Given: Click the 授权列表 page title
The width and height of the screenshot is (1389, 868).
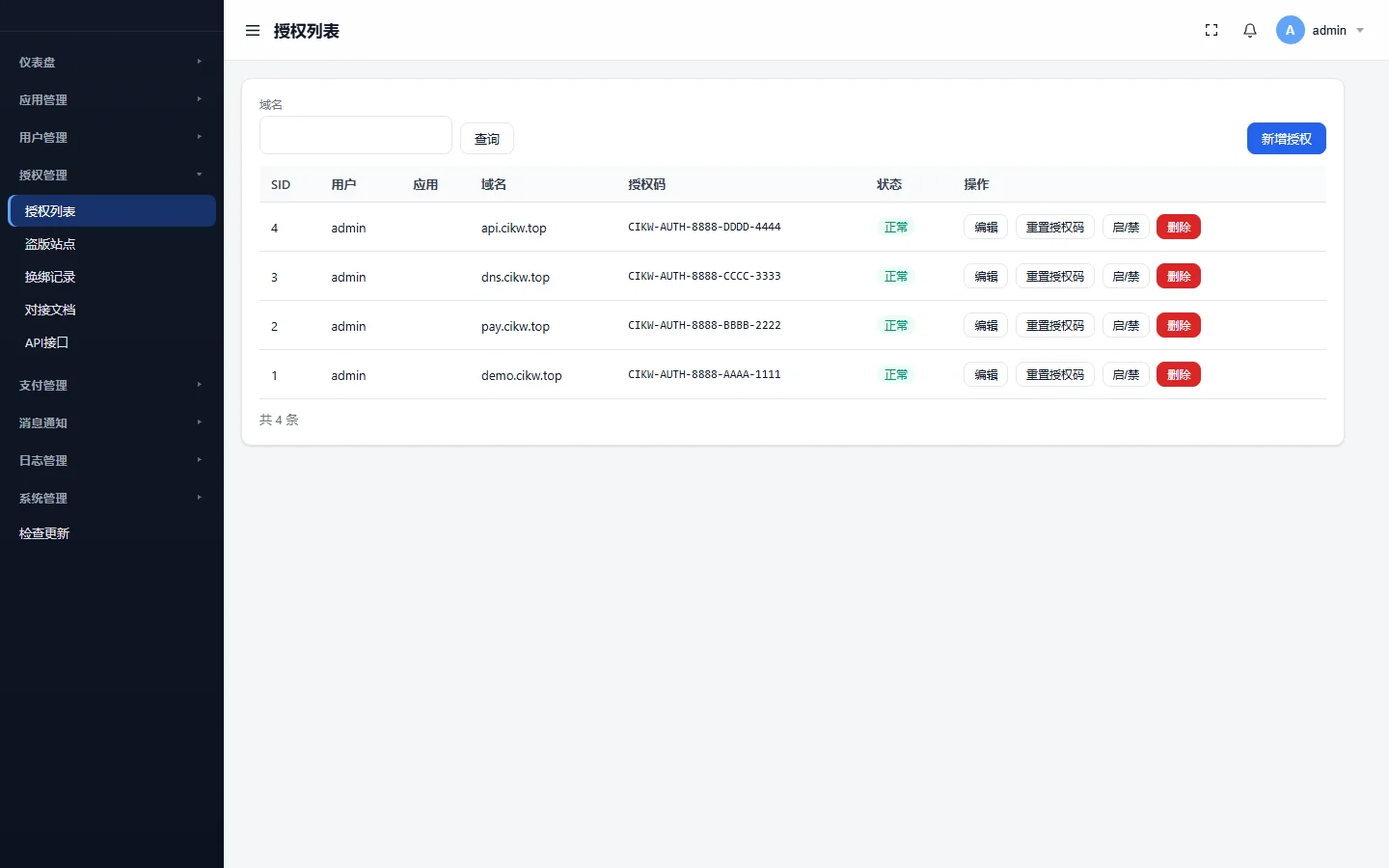Looking at the screenshot, I should pos(307,31).
